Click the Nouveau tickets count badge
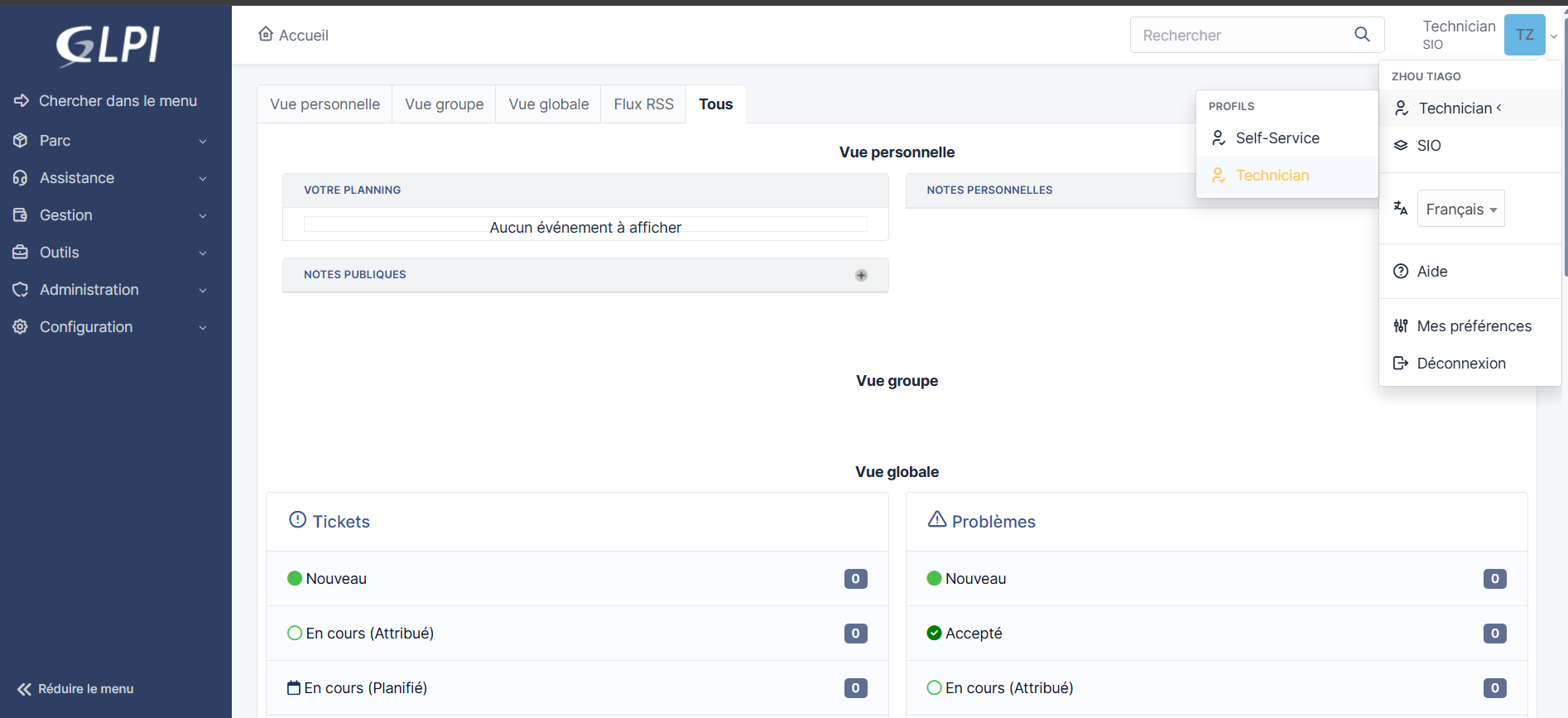1568x718 pixels. [855, 579]
